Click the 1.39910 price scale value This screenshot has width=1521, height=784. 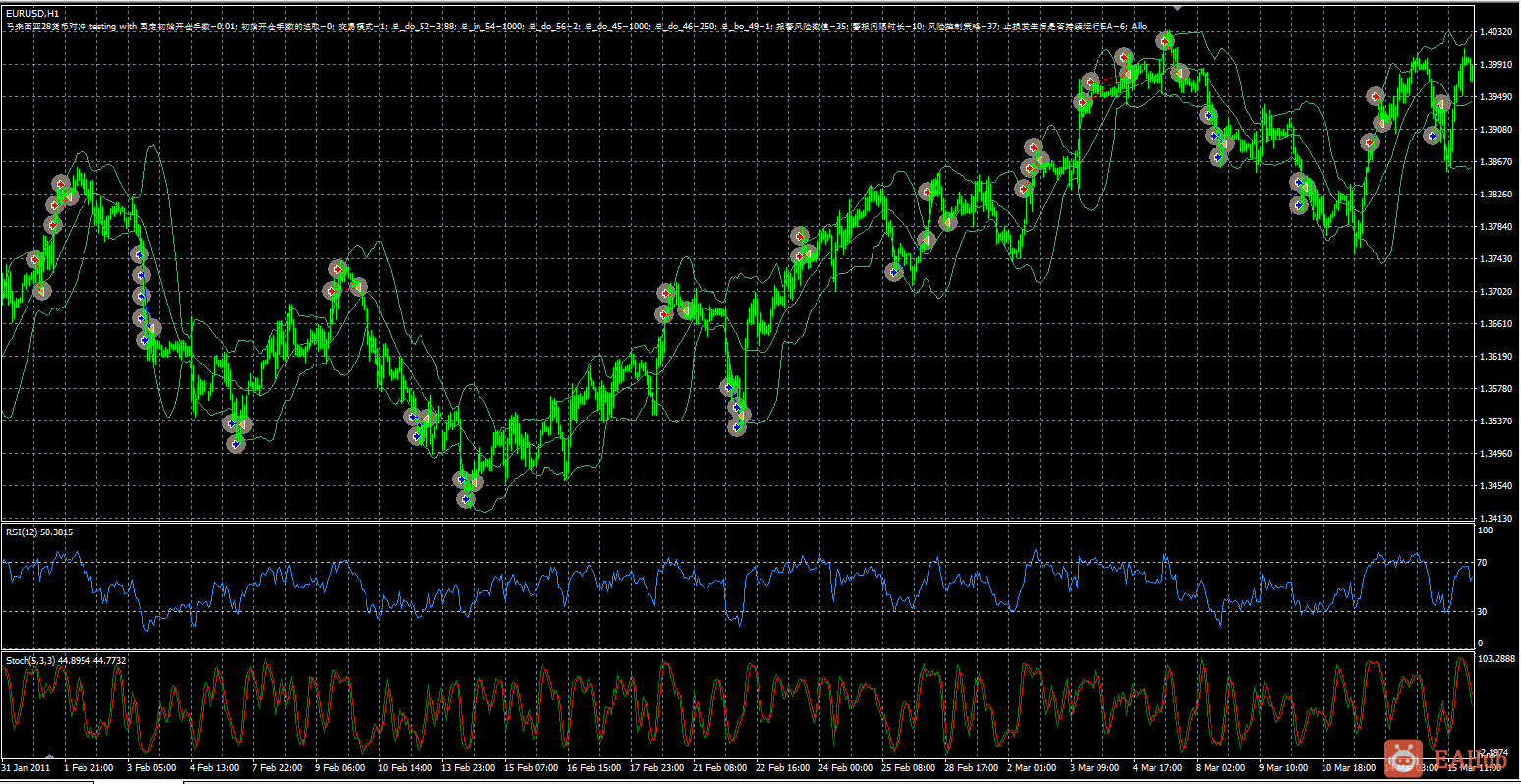pos(1497,65)
